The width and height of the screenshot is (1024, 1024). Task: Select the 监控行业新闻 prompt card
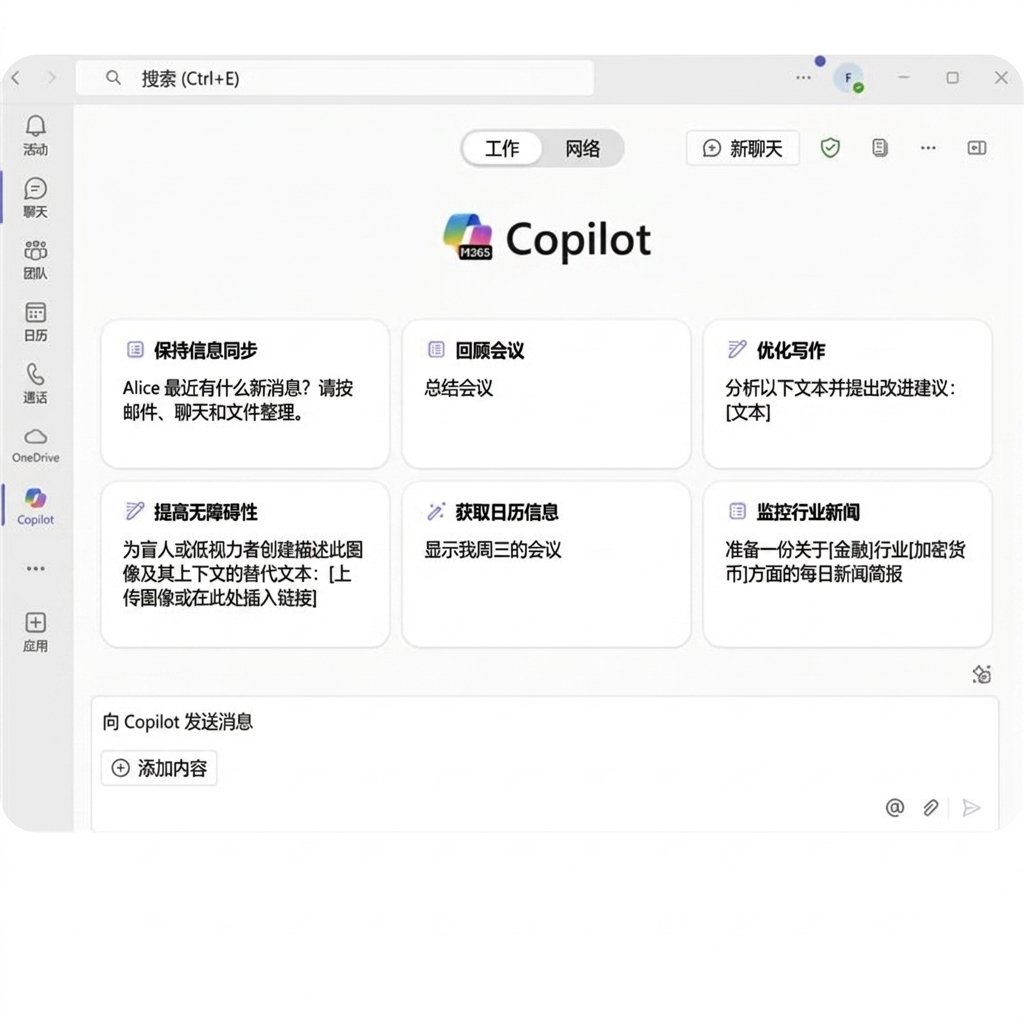(x=848, y=564)
